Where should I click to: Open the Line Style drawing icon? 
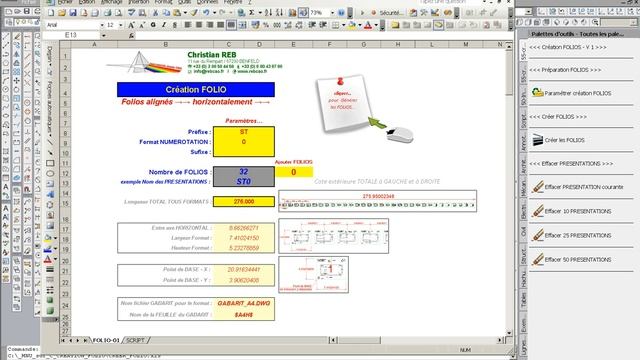coord(50,269)
